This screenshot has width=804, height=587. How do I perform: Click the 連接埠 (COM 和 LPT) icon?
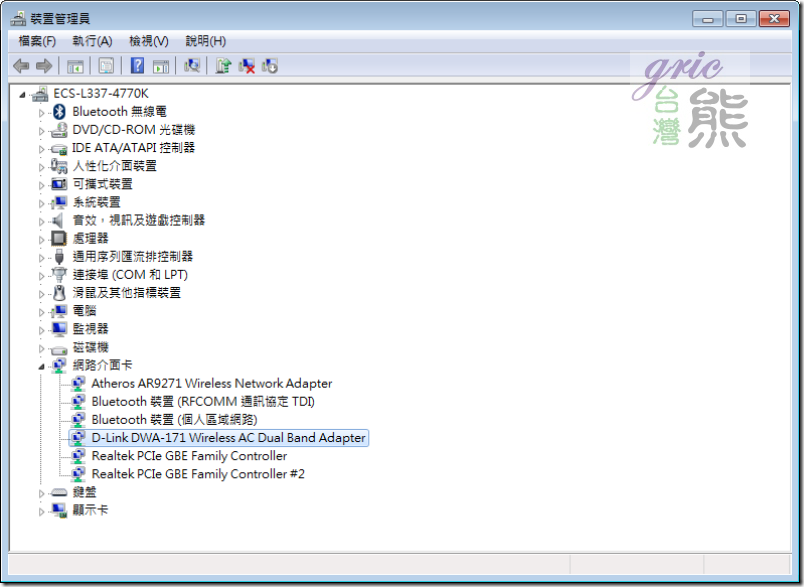[59, 275]
